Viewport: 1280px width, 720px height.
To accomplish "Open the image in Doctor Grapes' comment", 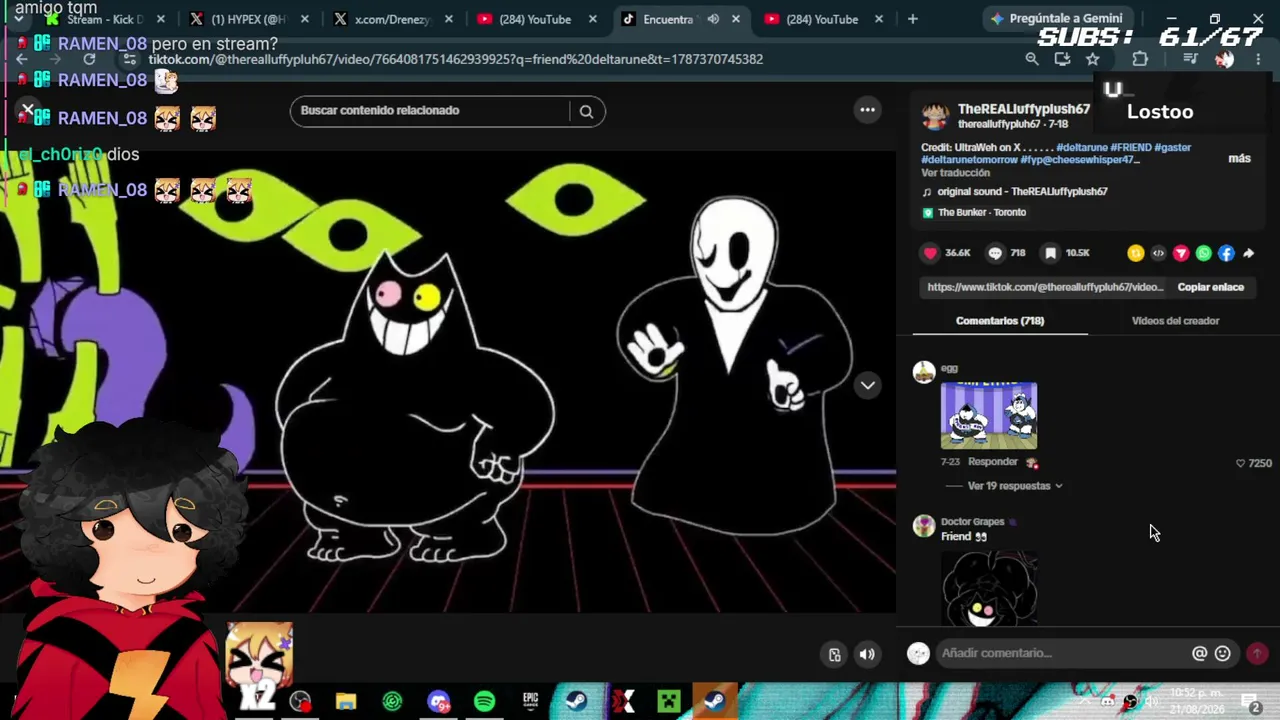I will [x=989, y=589].
